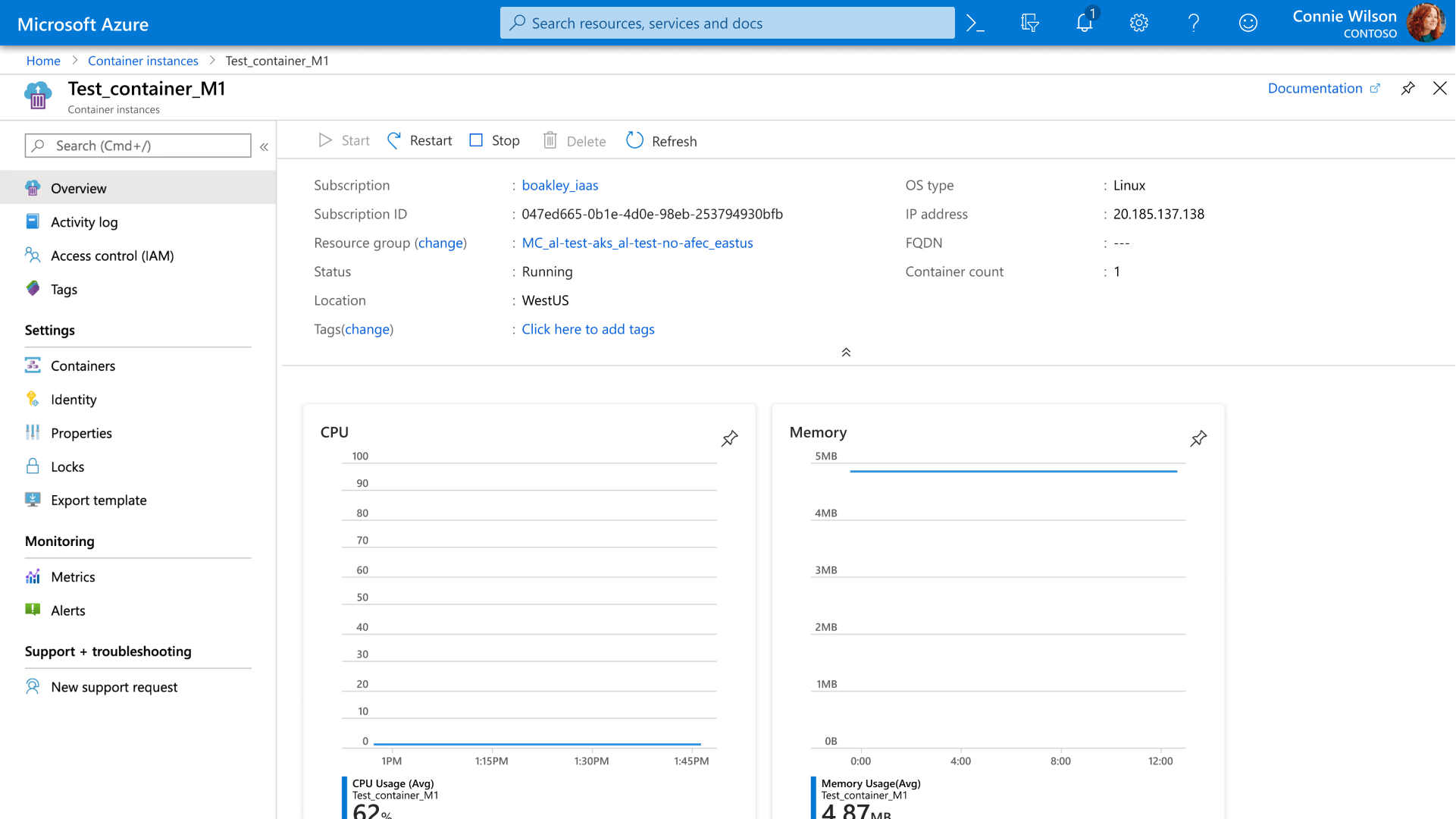Image resolution: width=1456 pixels, height=819 pixels.
Task: Pin the CPU chart to dashboard
Action: (729, 439)
